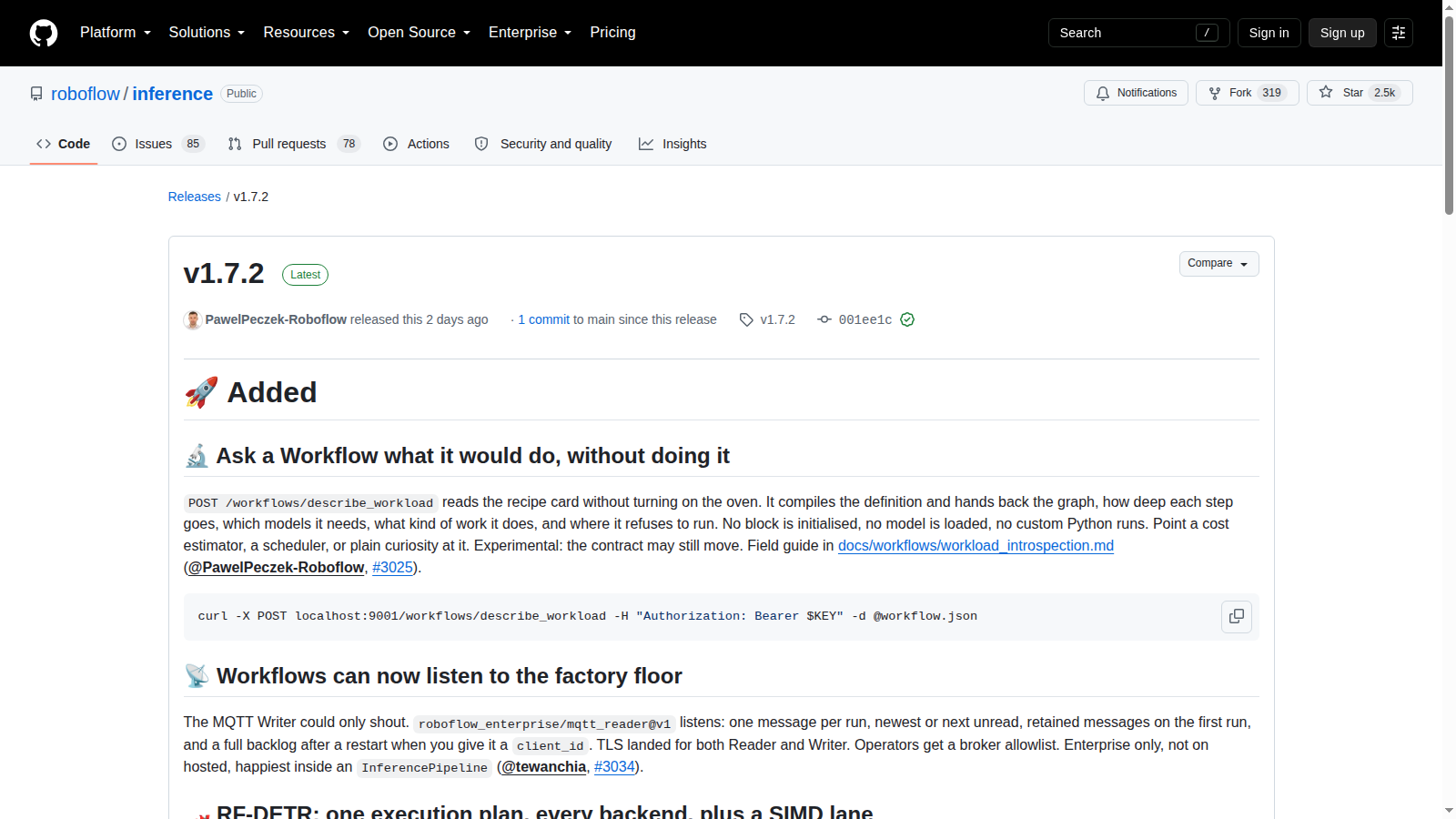Open the roboflow owner link
The width and height of the screenshot is (1456, 819).
point(86,94)
